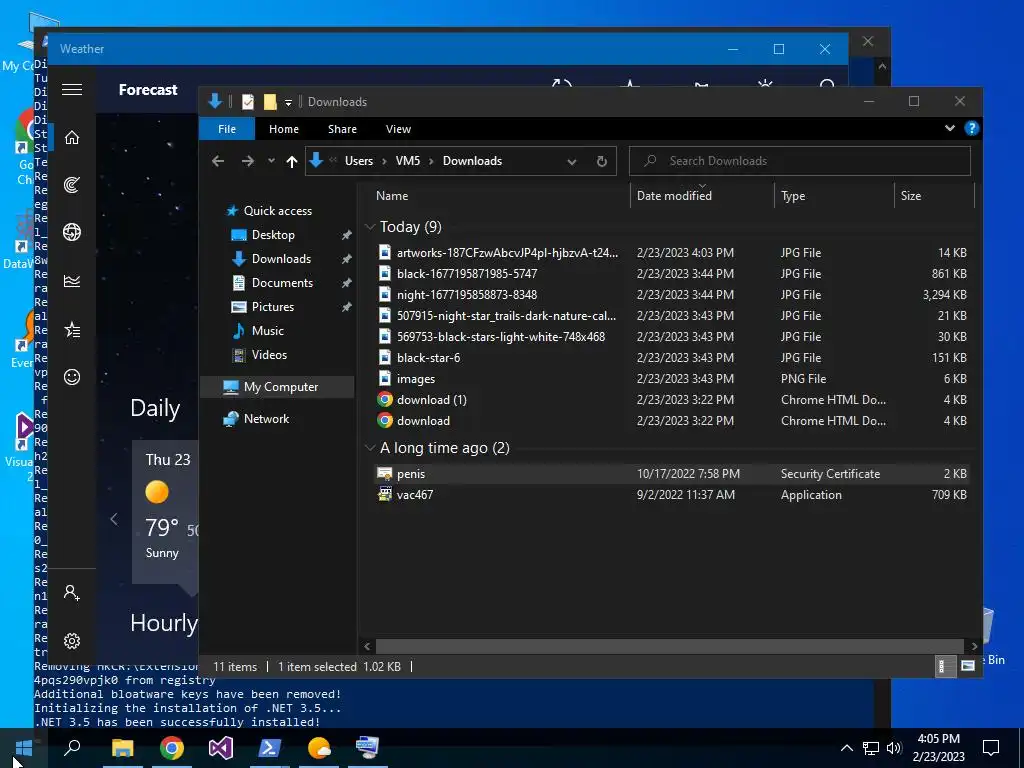Select My Computer in navigation pane
Image resolution: width=1024 pixels, height=768 pixels.
(x=280, y=387)
